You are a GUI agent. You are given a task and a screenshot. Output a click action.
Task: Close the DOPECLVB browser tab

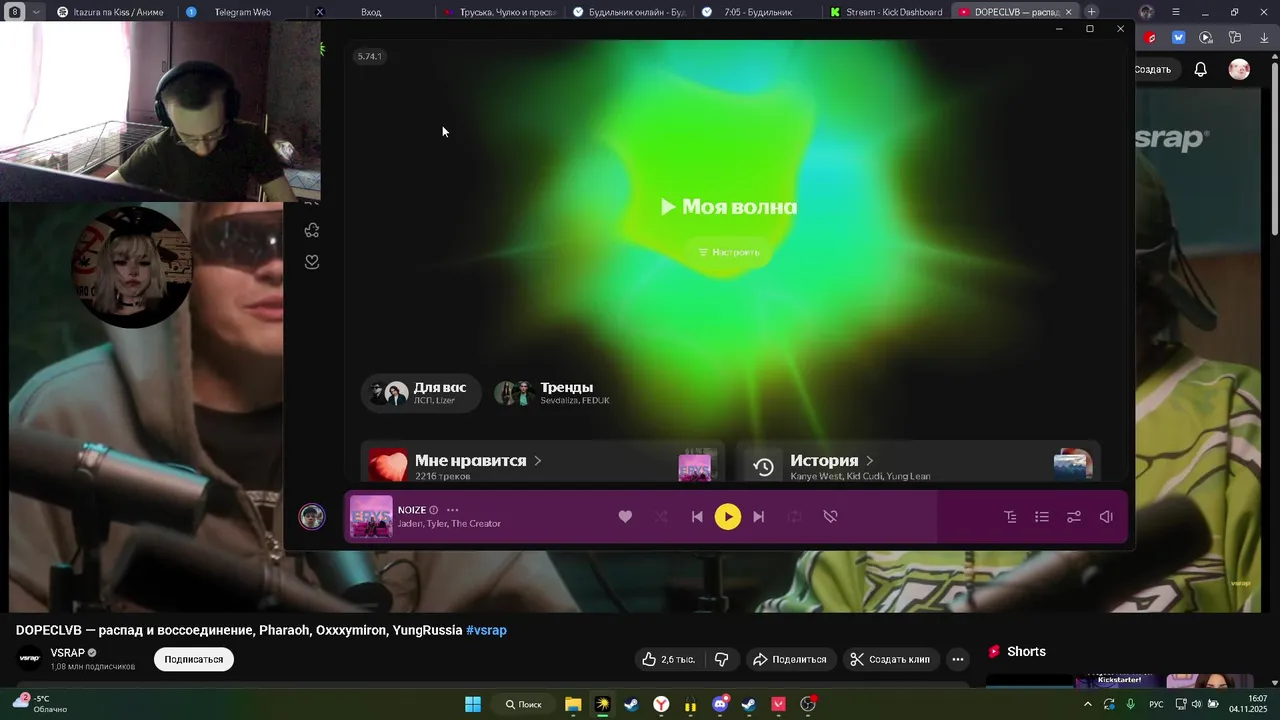1068,12
